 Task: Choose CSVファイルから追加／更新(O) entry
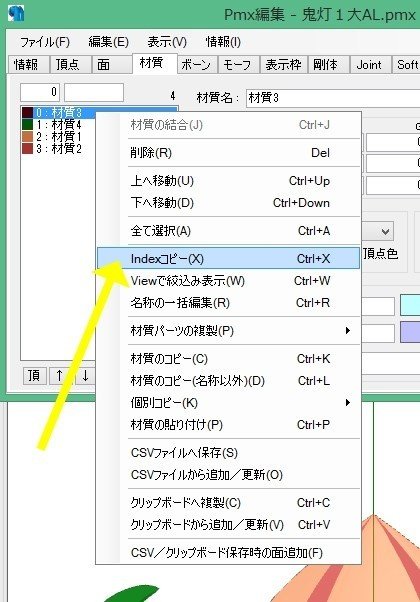[x=229, y=475]
